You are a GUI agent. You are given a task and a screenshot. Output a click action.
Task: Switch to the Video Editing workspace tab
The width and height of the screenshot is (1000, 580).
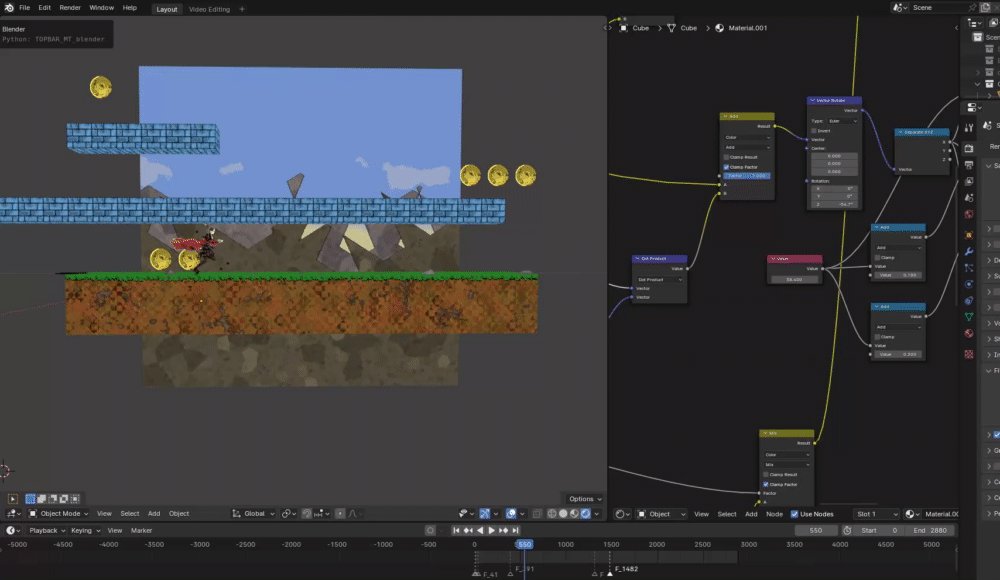209,9
